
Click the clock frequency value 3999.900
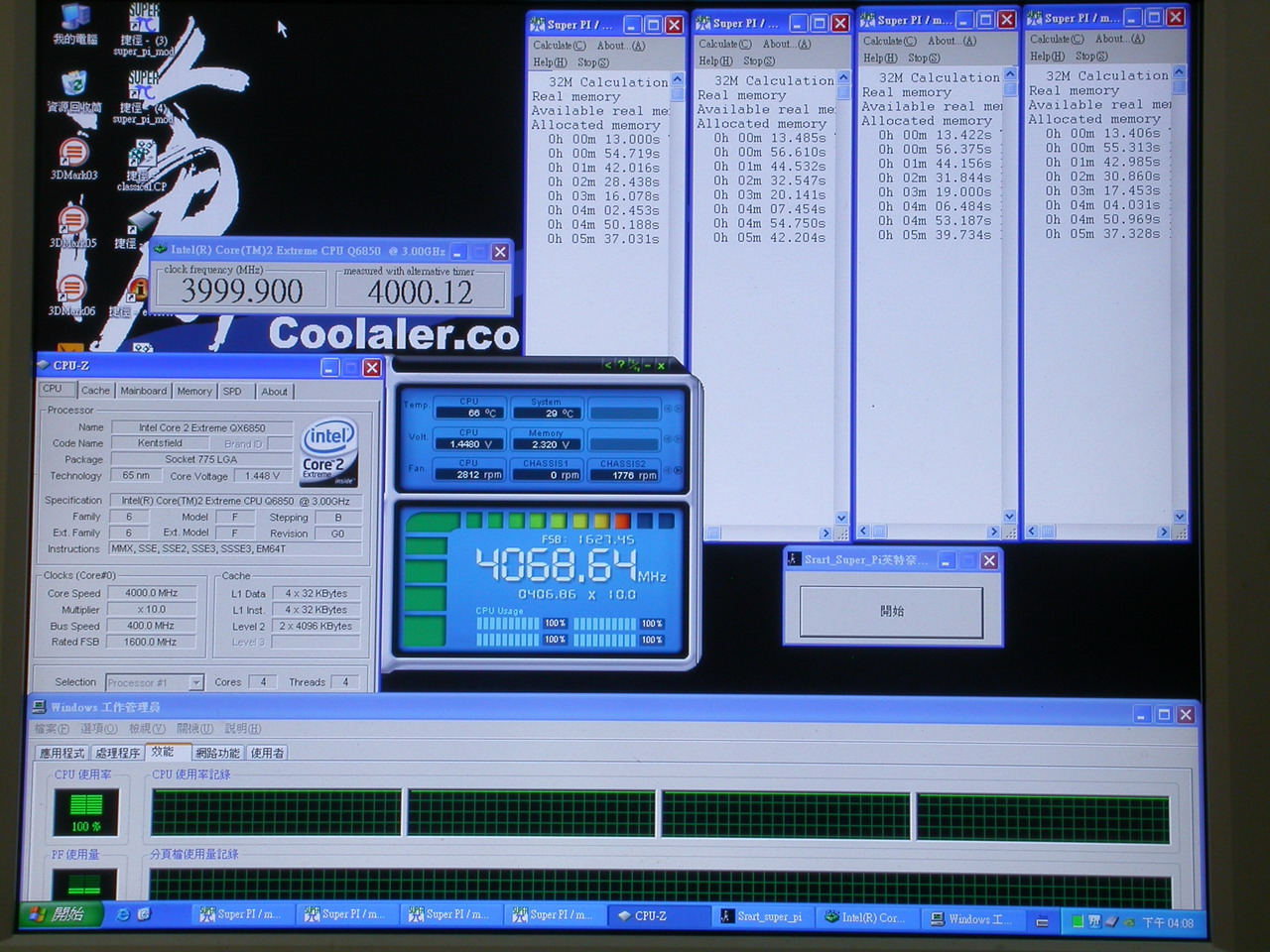point(242,291)
